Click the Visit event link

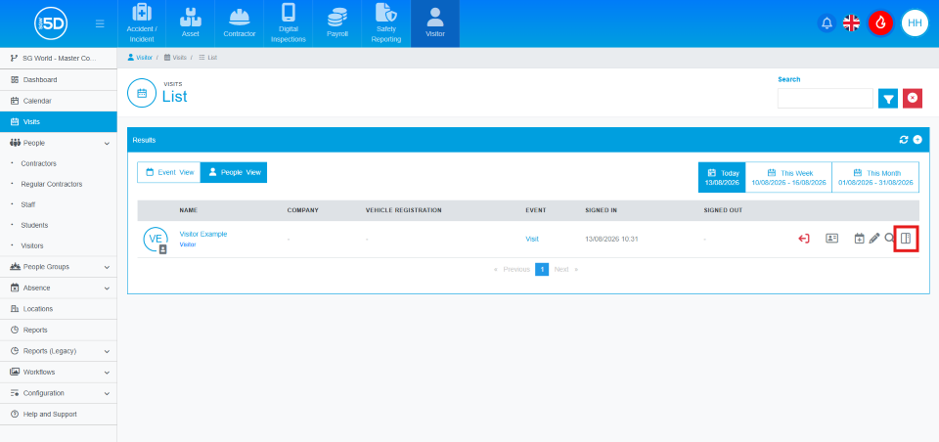pyautogui.click(x=532, y=239)
